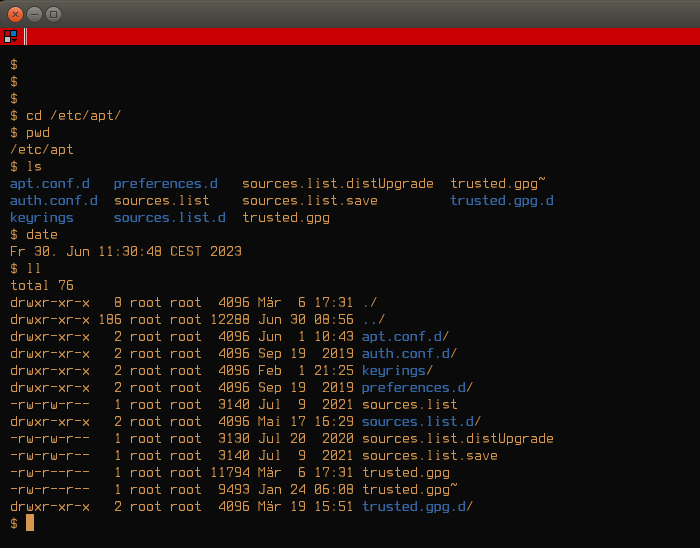Click auth.conf.d/ in the long listing
The image size is (700, 548).
click(x=409, y=353)
